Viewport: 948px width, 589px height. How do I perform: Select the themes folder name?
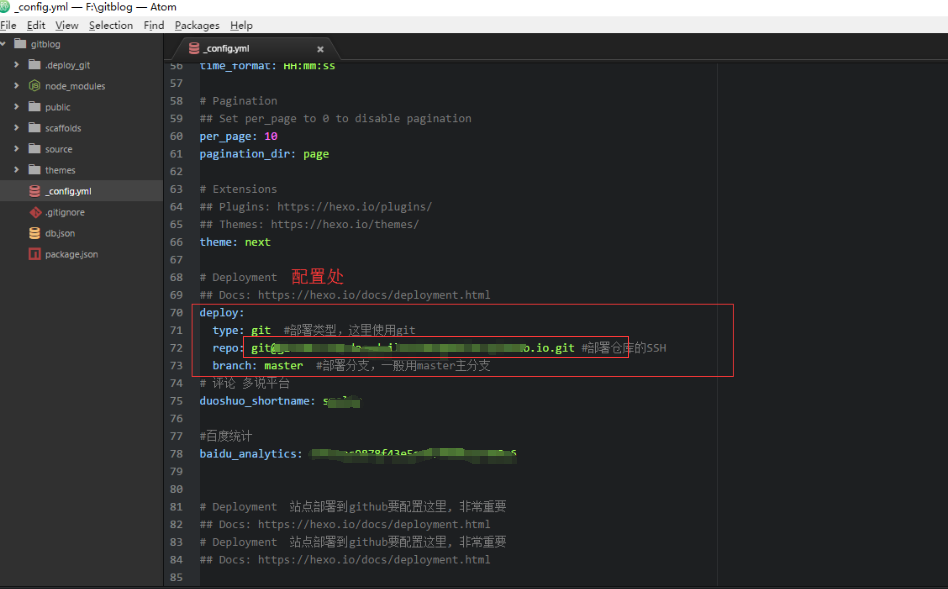(60, 171)
